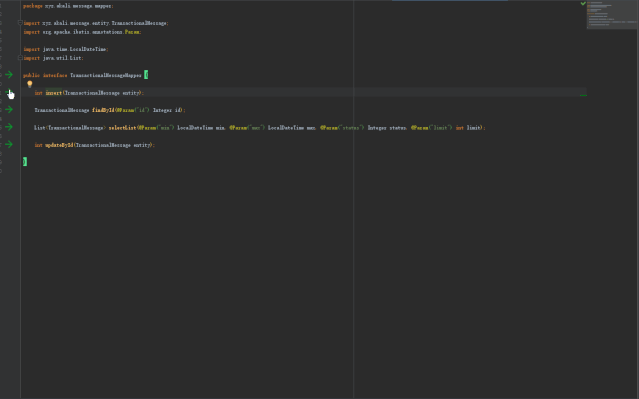Click the code minimap thumbnail
The image size is (639, 399).
[612, 15]
